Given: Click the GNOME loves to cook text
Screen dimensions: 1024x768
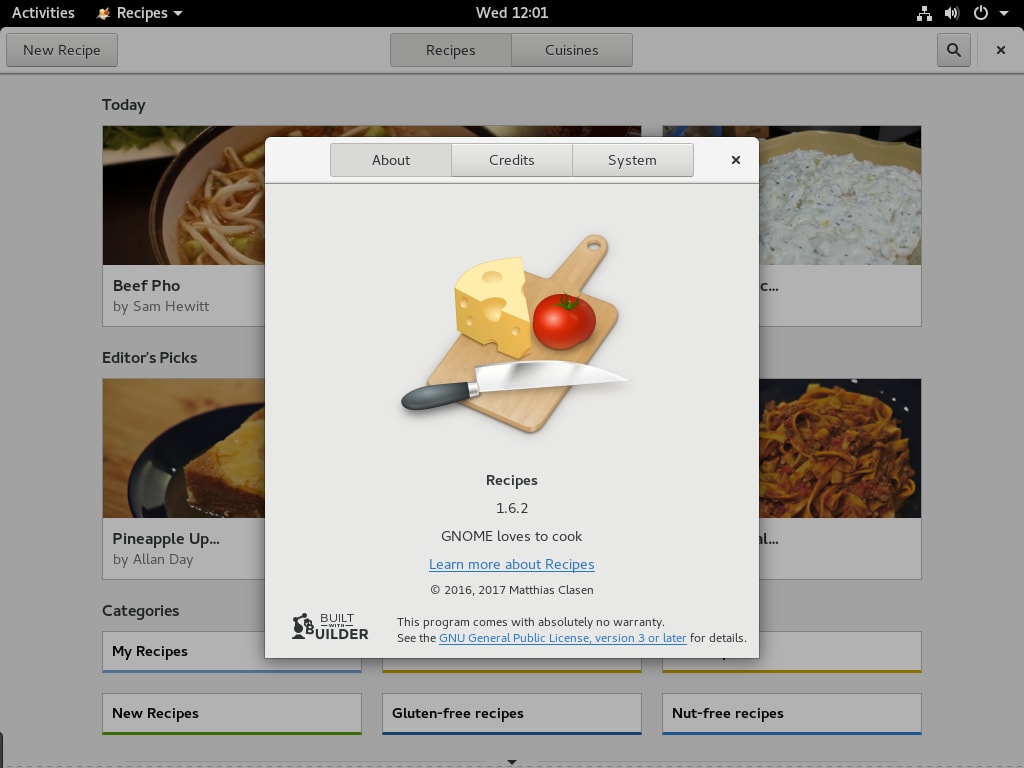Looking at the screenshot, I should [x=511, y=536].
